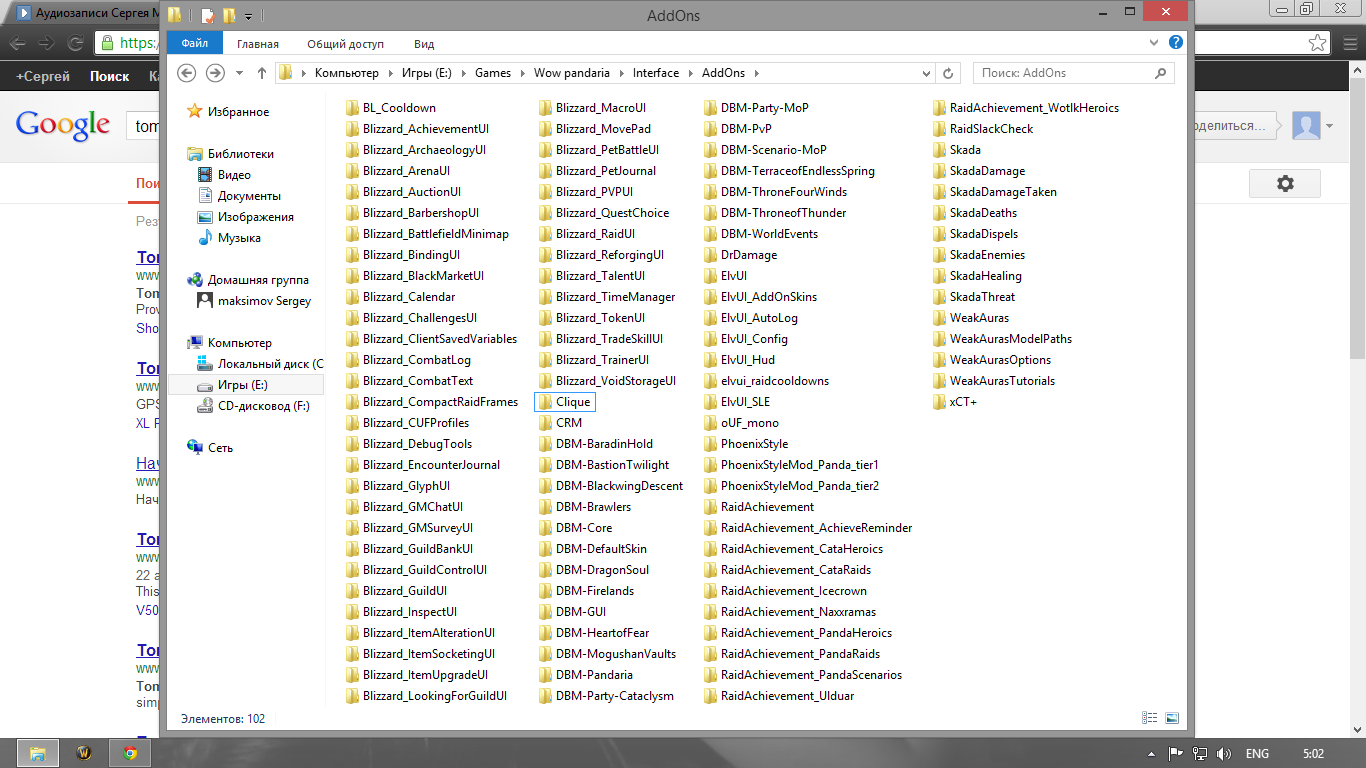Select the WeakAuras folder icon
Screen dimensions: 1366x768
[x=939, y=318]
